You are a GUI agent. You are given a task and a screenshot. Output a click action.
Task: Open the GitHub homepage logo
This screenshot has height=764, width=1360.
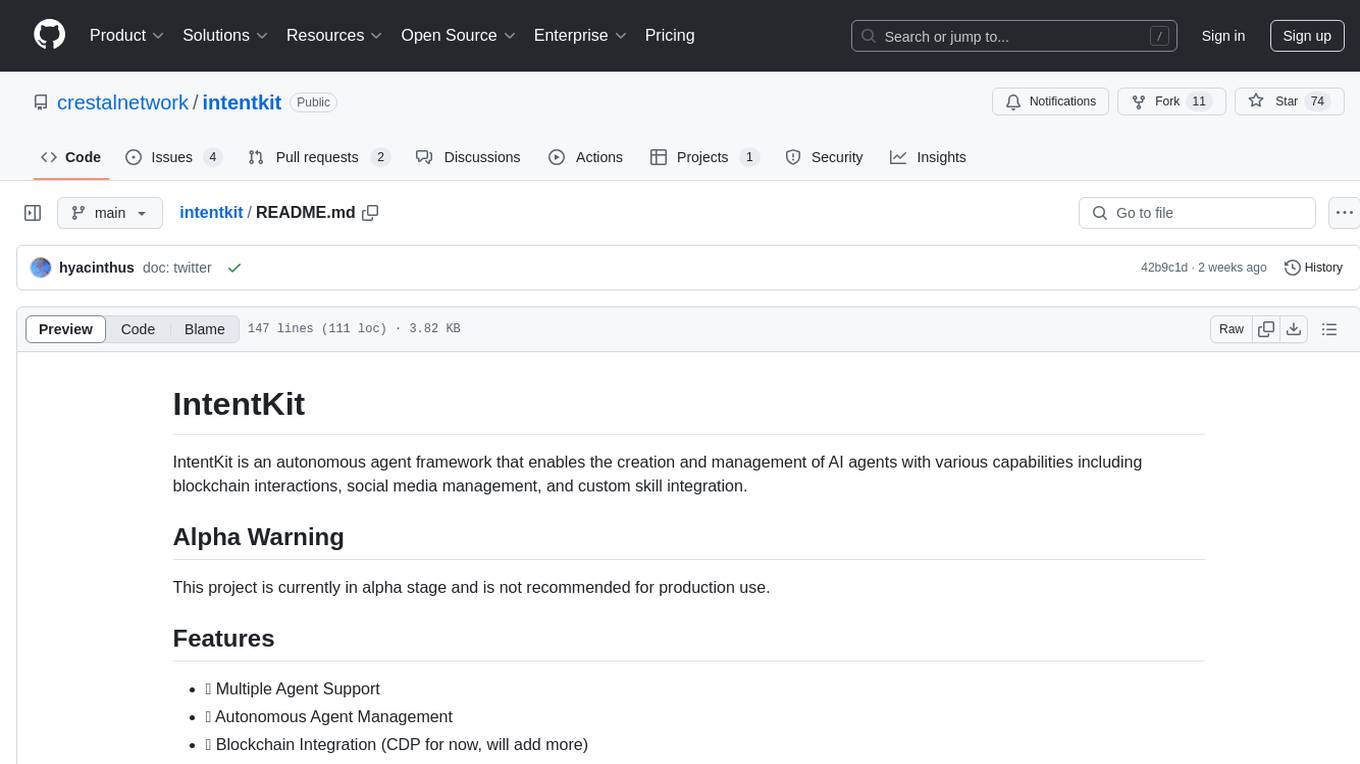49,35
